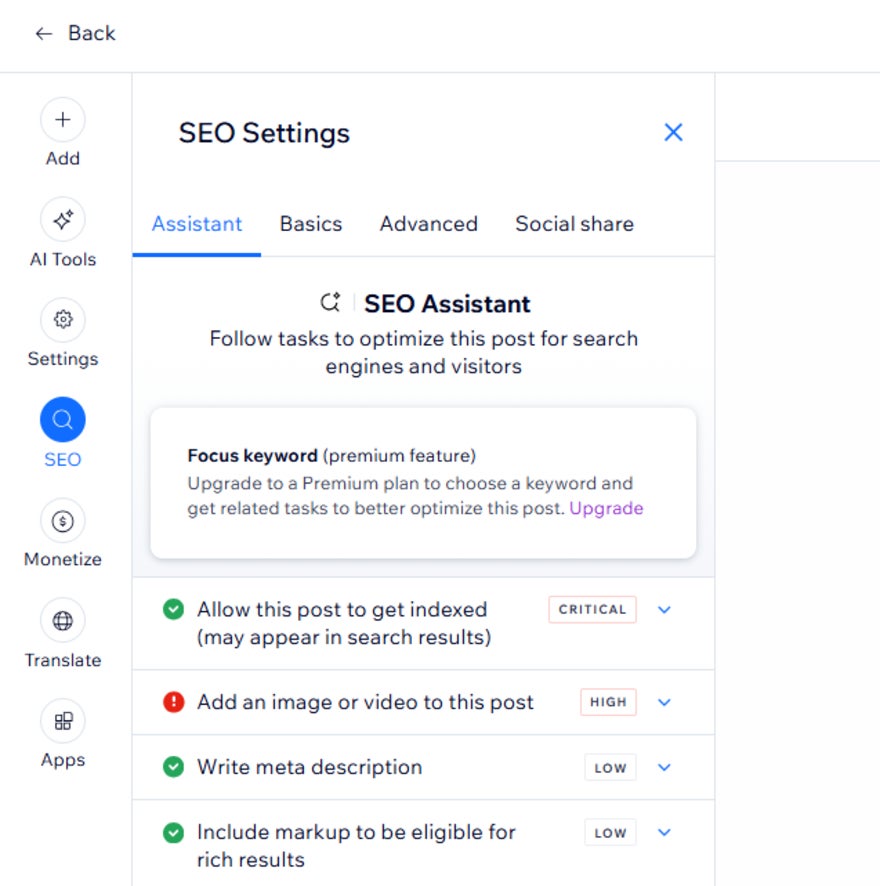
Task: Click the green checkmark on meta description task
Action: point(172,767)
